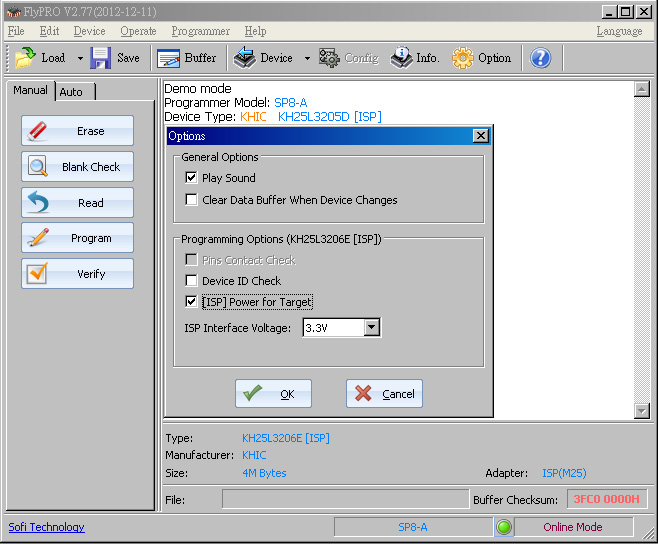Click the KH25L3205D [ISP] device type text
The width and height of the screenshot is (658, 544).
(330, 117)
